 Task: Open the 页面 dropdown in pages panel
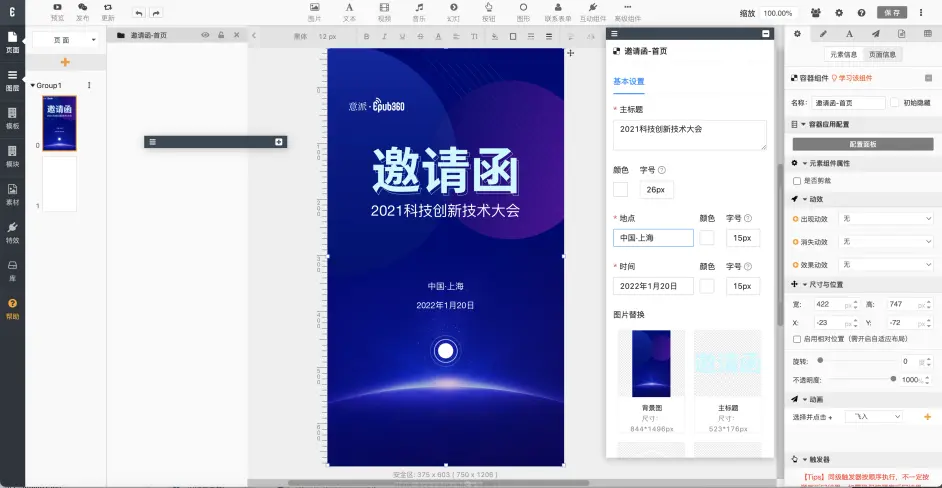[65, 40]
